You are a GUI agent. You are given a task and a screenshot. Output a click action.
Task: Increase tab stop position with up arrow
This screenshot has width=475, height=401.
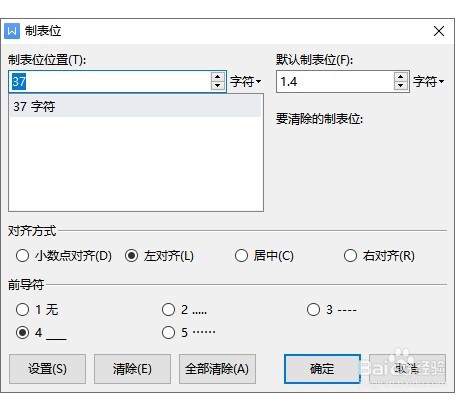217,77
